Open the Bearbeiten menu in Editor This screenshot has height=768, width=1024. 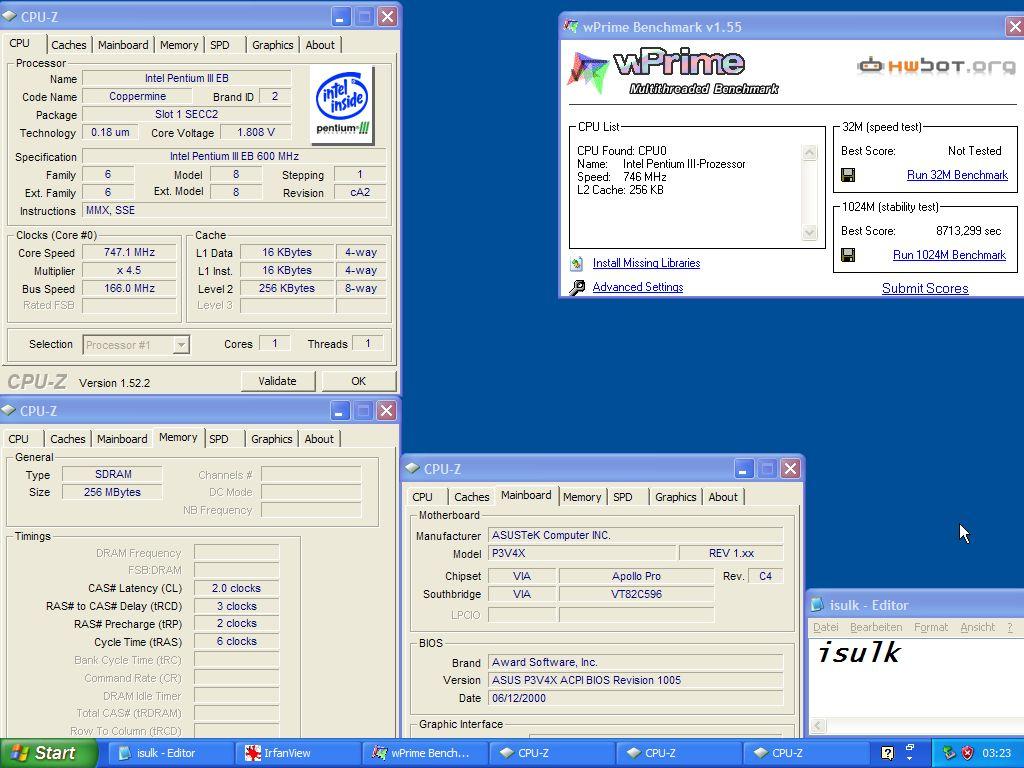pyautogui.click(x=876, y=627)
